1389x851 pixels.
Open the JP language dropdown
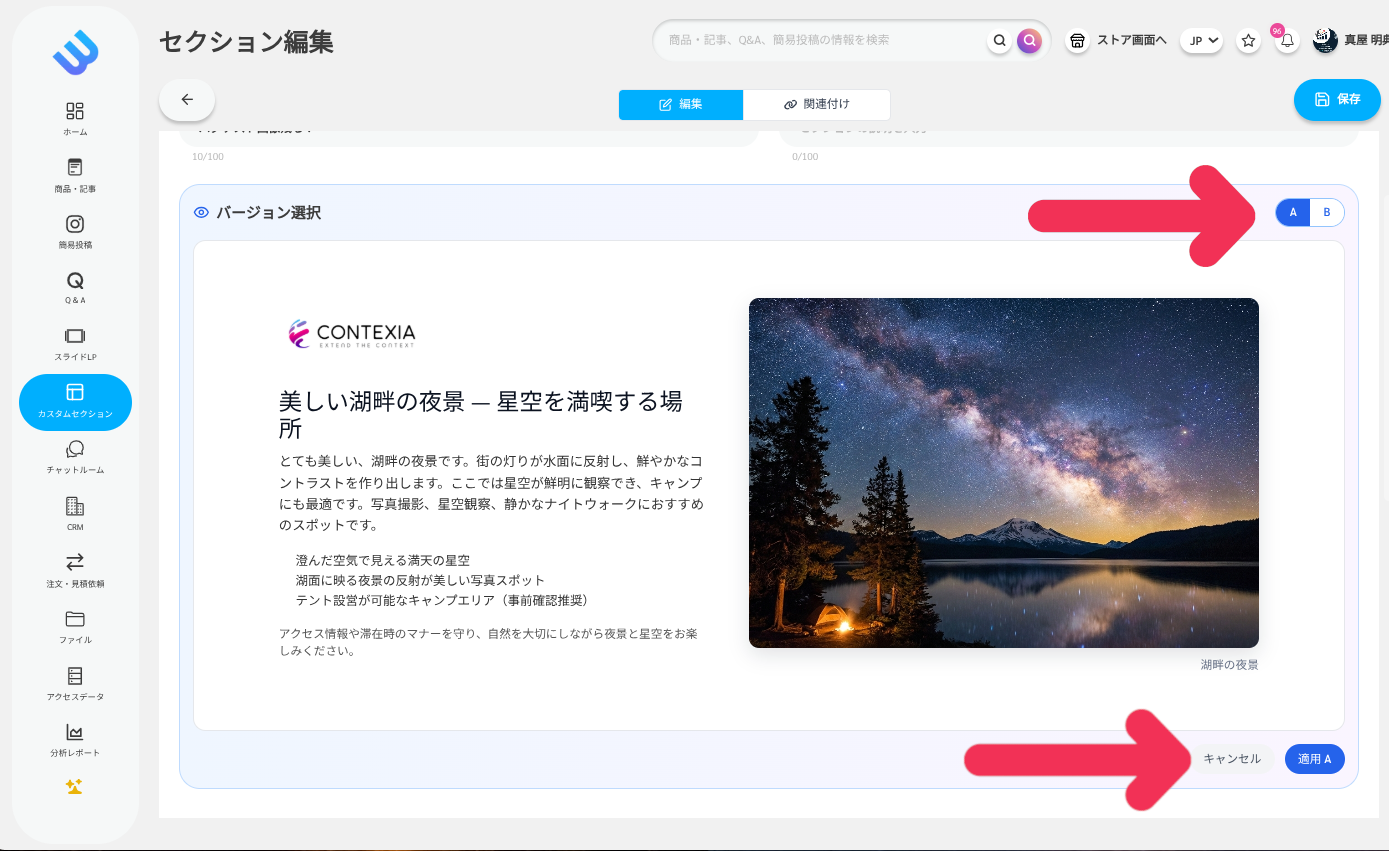click(x=1201, y=40)
